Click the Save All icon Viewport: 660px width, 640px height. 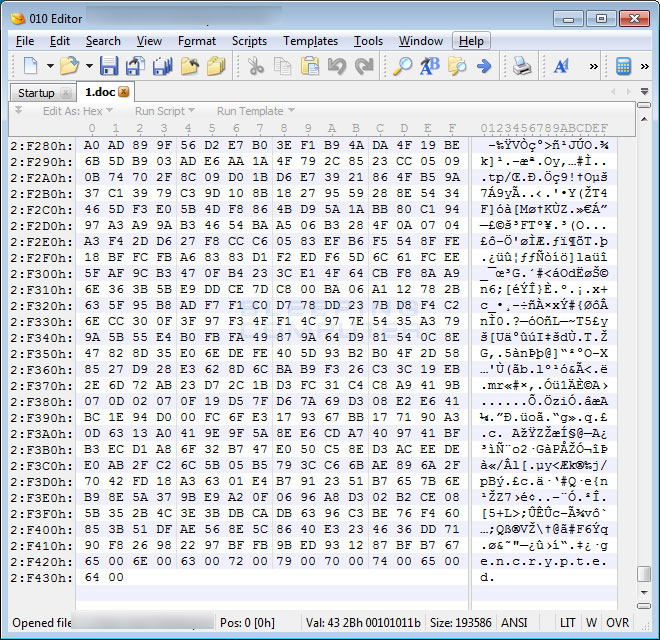tap(162, 66)
